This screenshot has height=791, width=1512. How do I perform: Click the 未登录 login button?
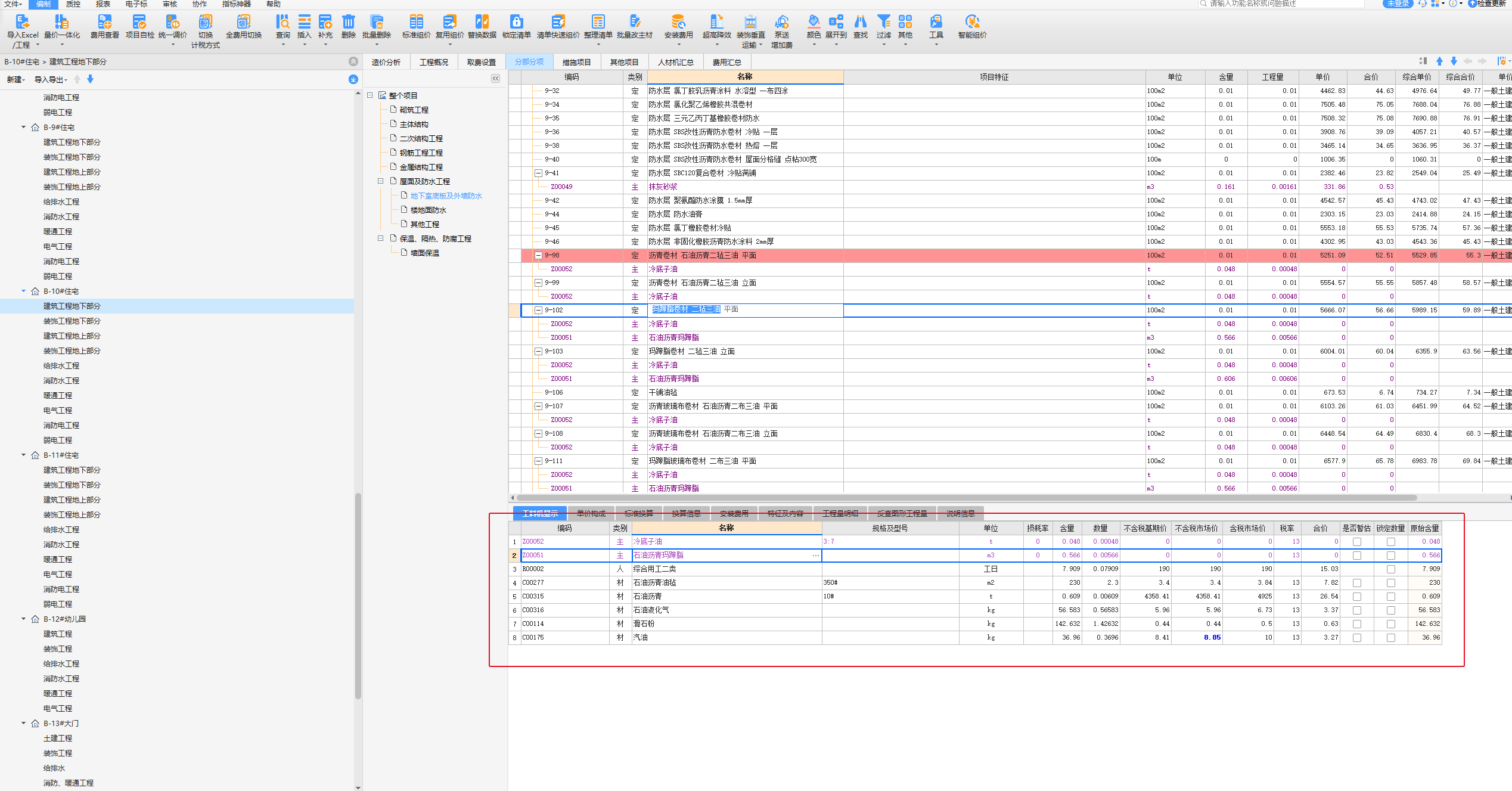[1398, 4]
